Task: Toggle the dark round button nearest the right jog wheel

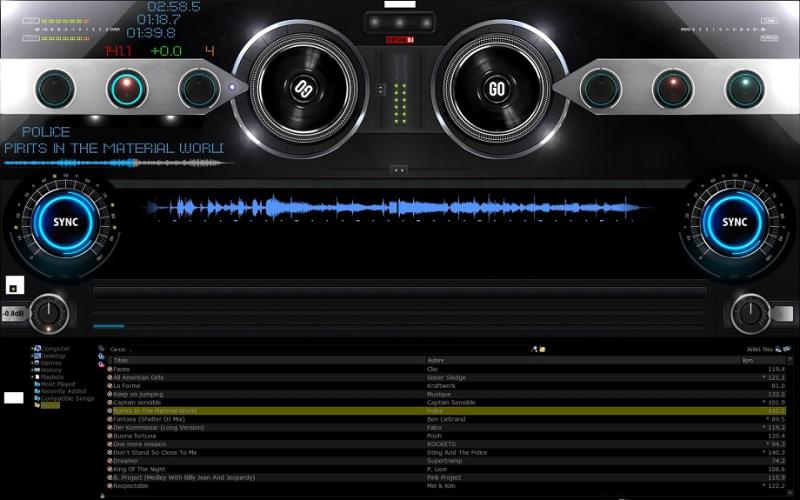Action: [x=601, y=89]
